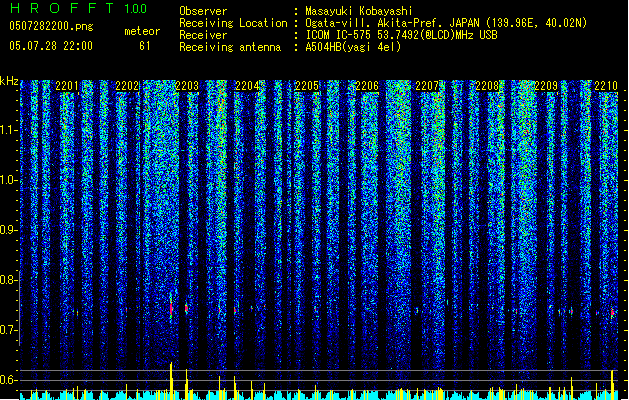The image size is (629, 400).
Task: Click the 2202 time marker
Action: click(x=127, y=86)
